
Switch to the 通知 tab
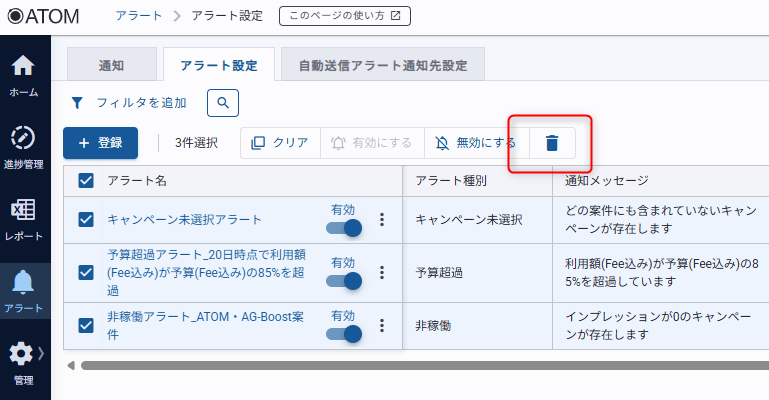111,66
